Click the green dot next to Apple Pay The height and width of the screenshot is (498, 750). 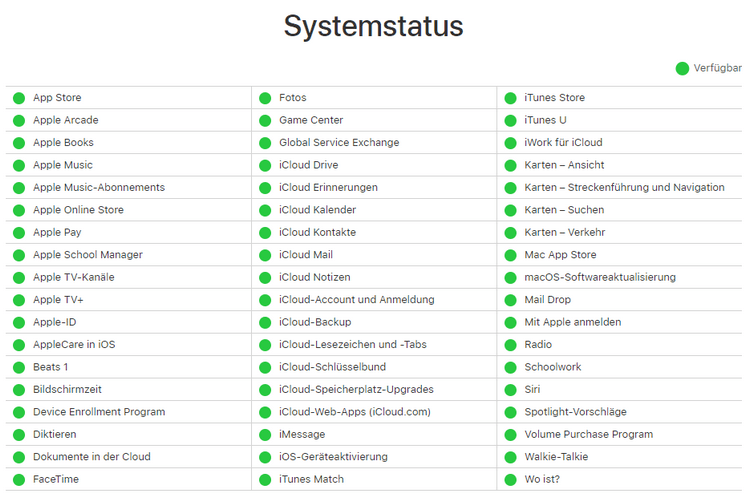(x=19, y=233)
